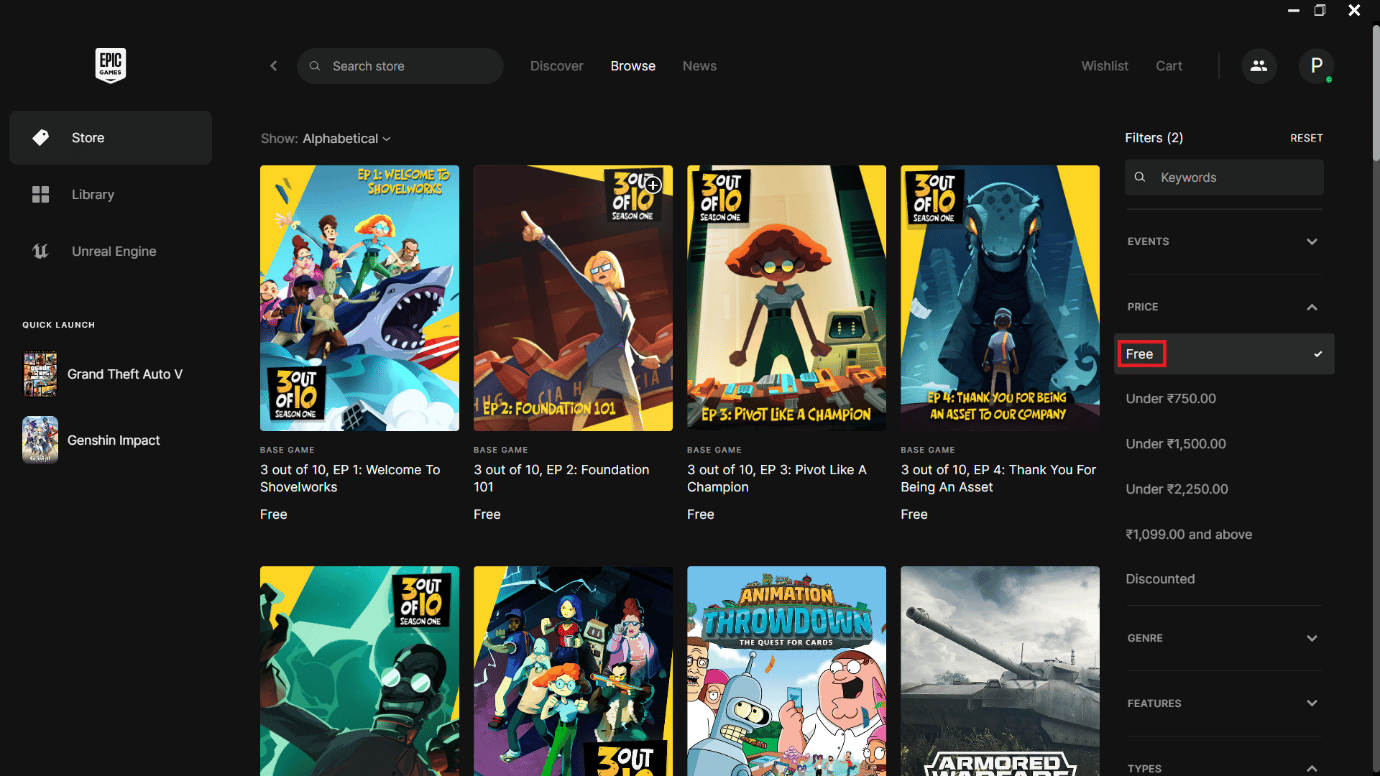The height and width of the screenshot is (776, 1380).
Task: Switch to the Discover tab
Action: click(557, 66)
